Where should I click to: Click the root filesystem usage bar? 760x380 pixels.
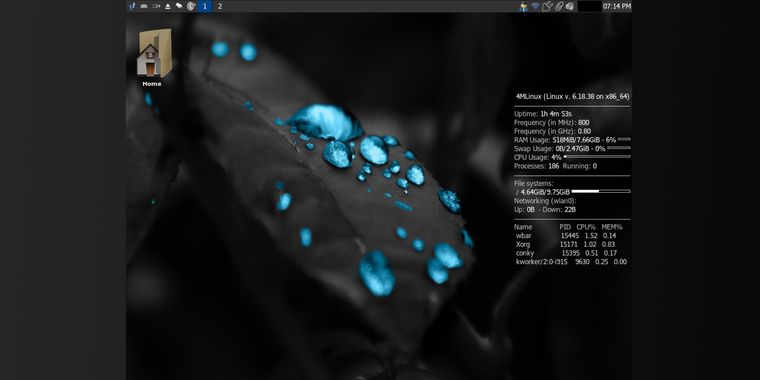pyautogui.click(x=601, y=191)
